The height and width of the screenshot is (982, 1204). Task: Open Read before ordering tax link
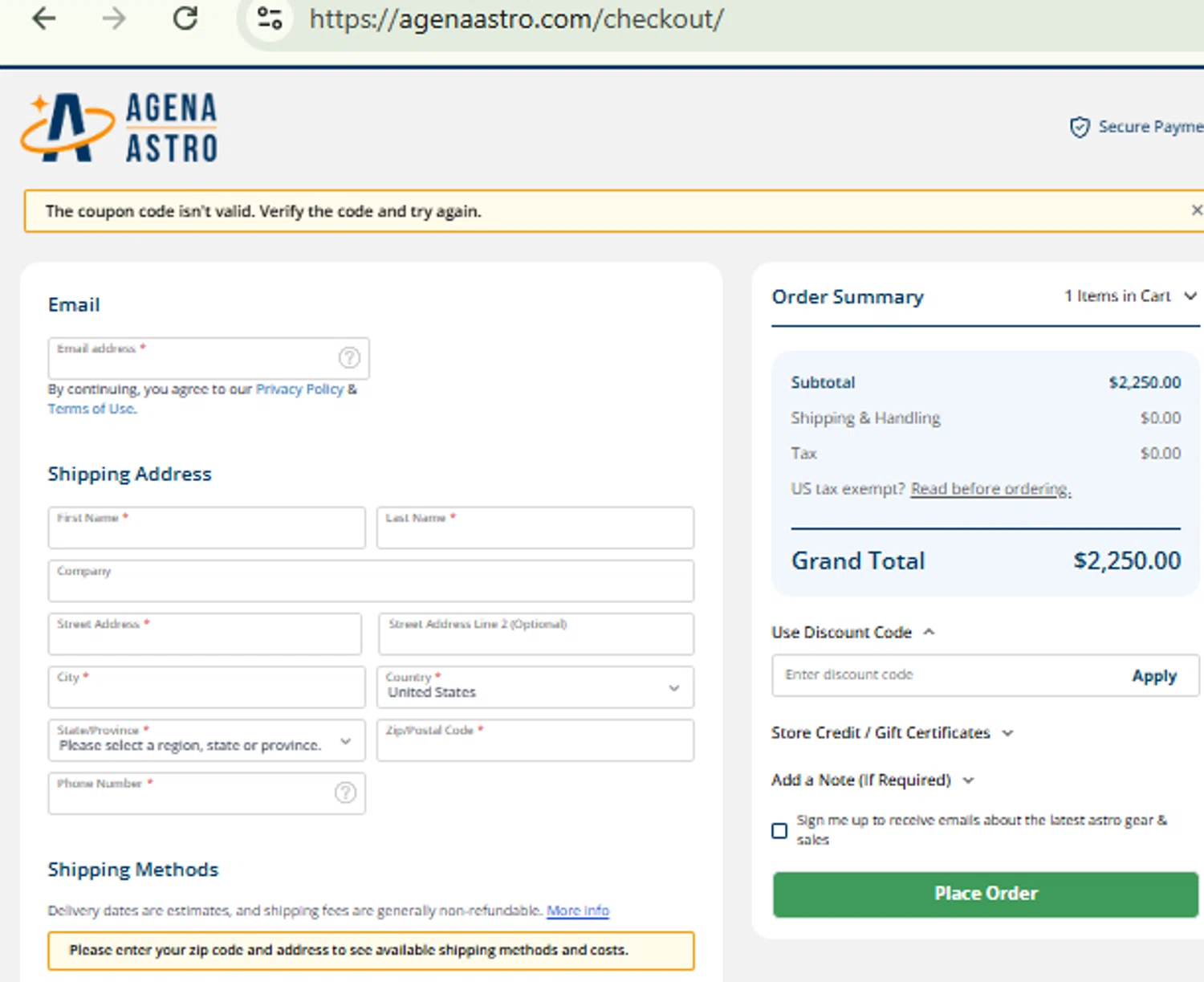click(990, 488)
